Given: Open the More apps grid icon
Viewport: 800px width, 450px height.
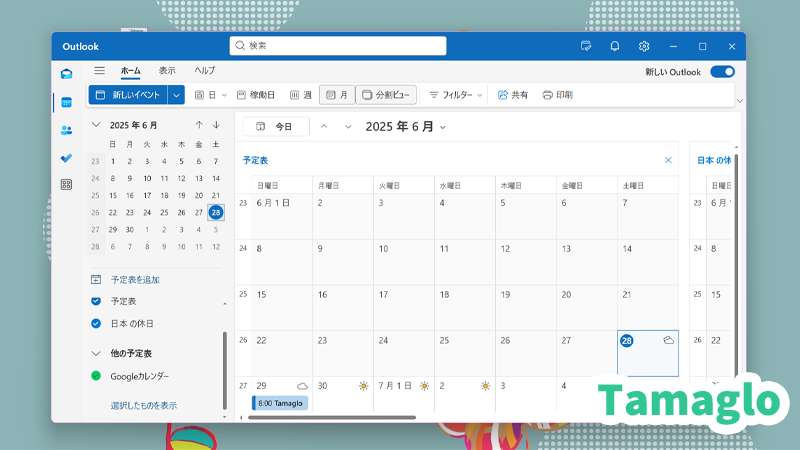Looking at the screenshot, I should pos(66,184).
